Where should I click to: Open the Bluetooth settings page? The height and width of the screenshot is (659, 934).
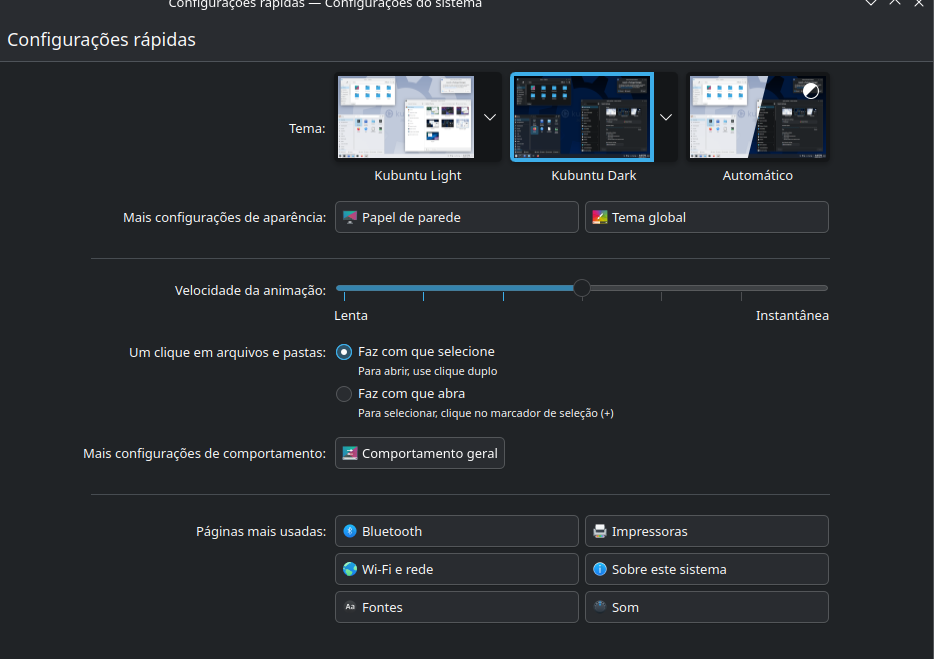456,531
